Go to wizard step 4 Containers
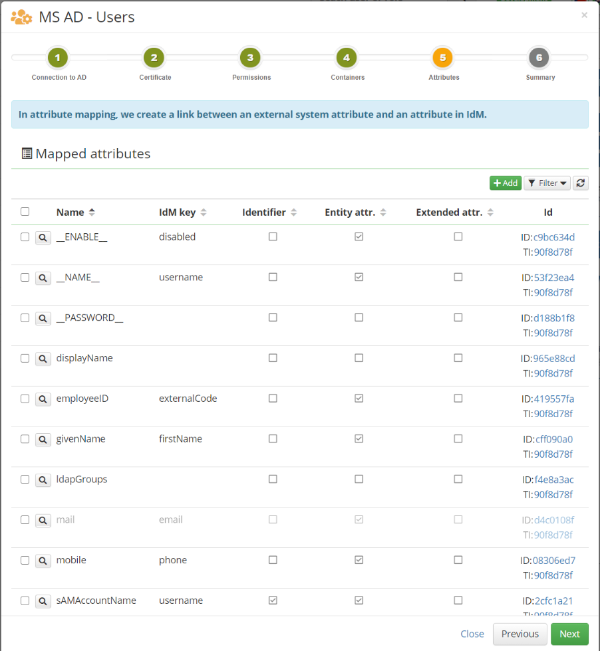600x651 pixels. [347, 58]
